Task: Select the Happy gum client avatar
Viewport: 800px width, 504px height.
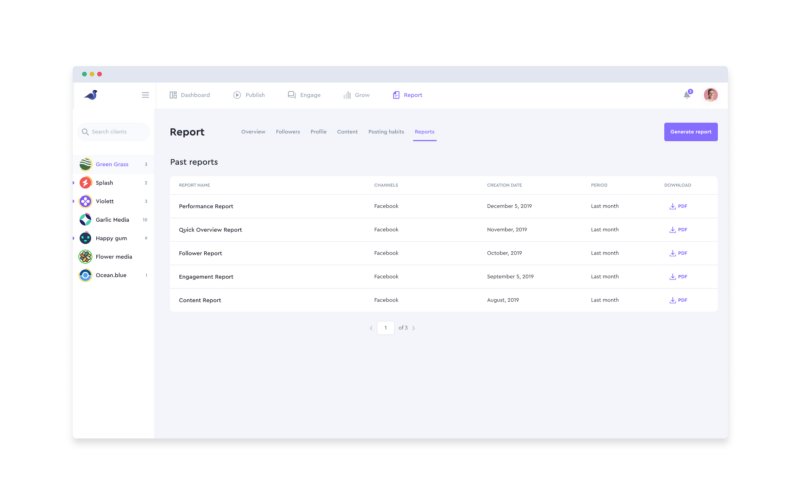Action: [85, 238]
